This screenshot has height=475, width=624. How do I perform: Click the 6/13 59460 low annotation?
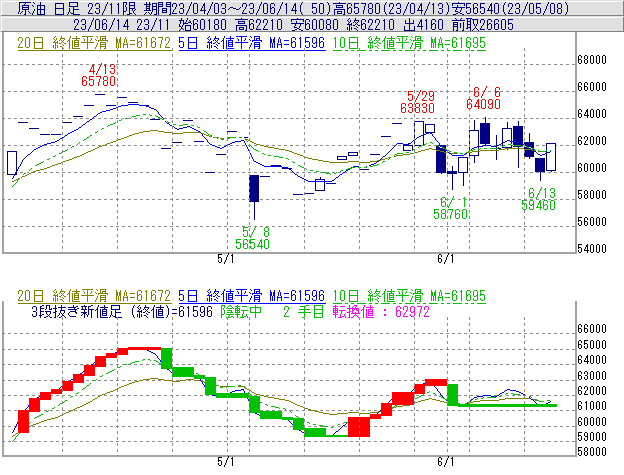538,199
